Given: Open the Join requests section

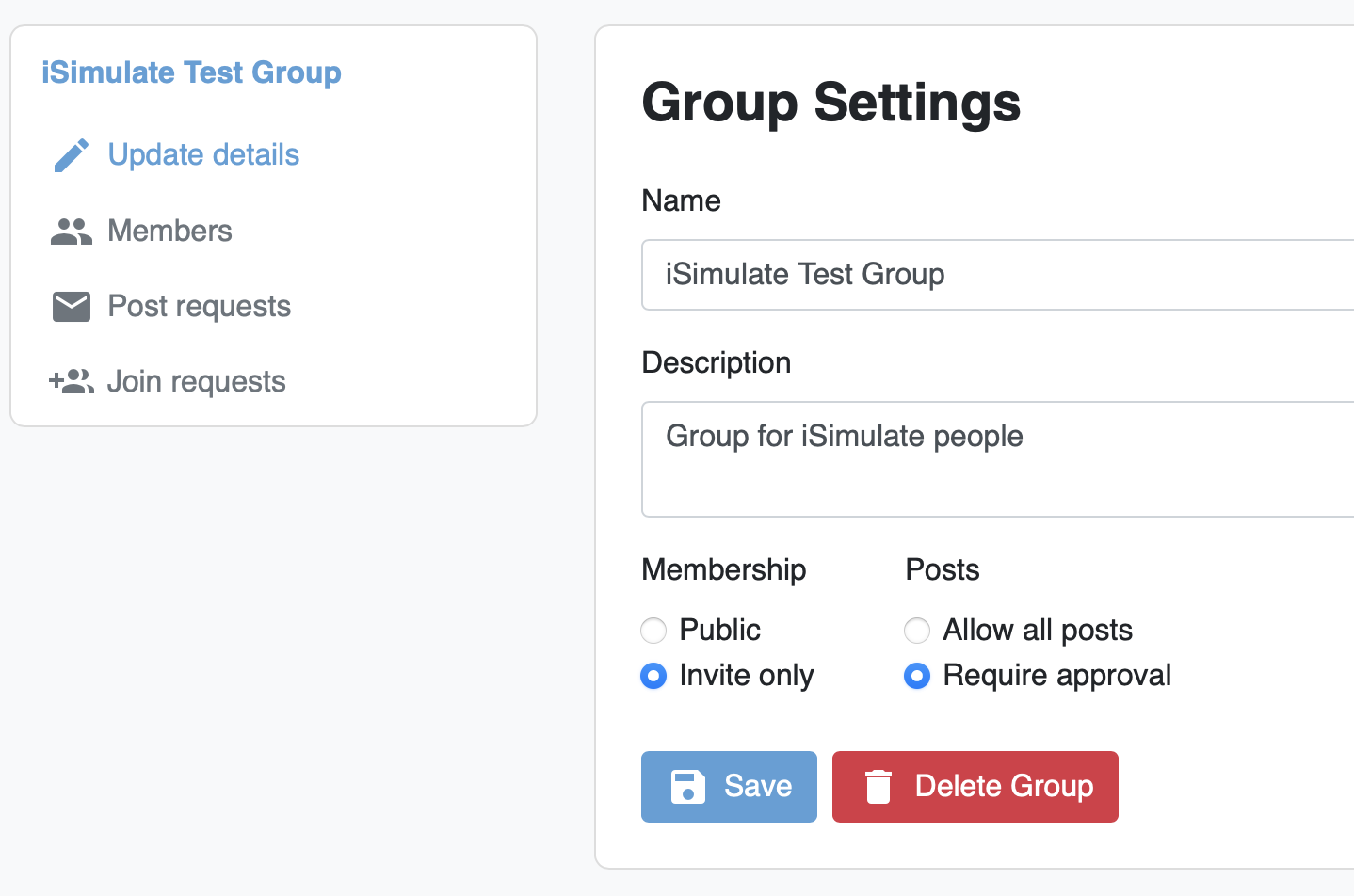Looking at the screenshot, I should (x=196, y=380).
